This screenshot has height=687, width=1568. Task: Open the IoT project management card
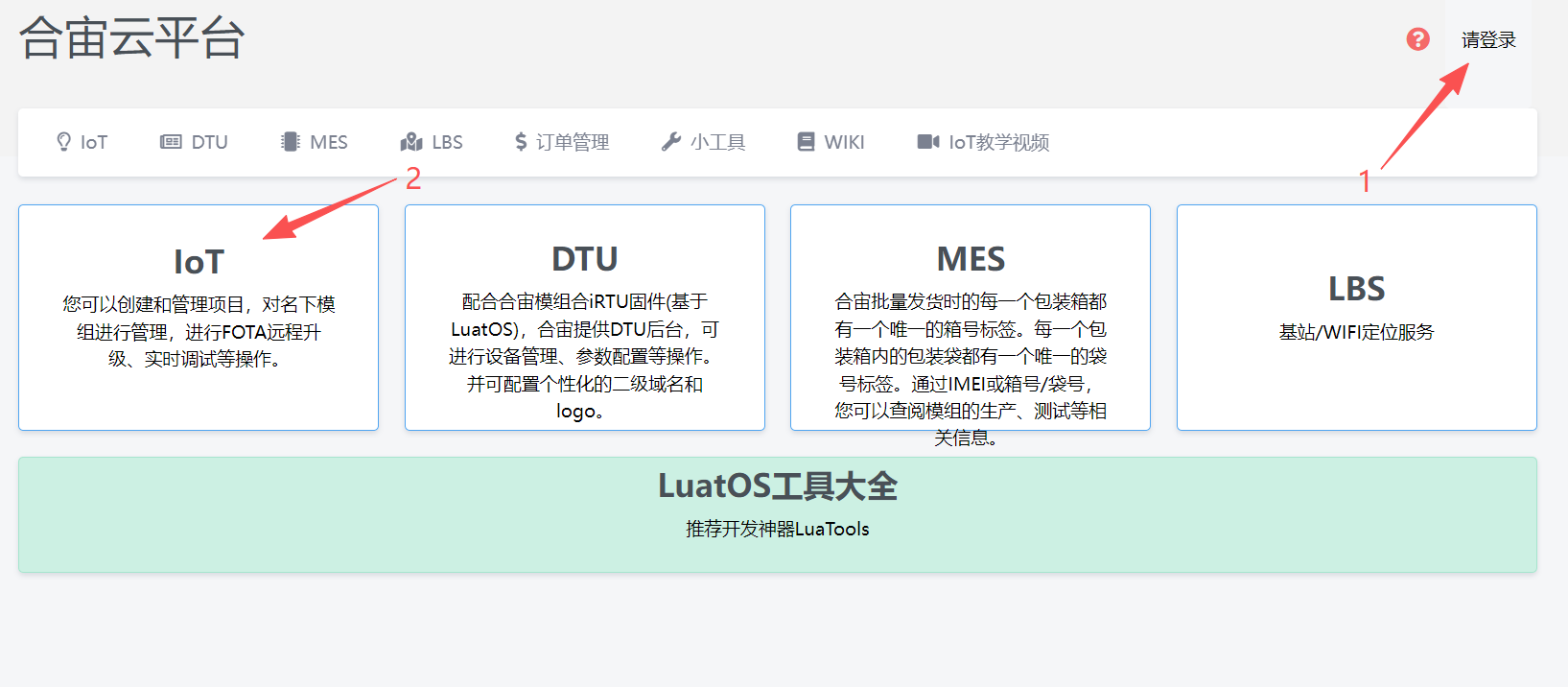tap(199, 317)
